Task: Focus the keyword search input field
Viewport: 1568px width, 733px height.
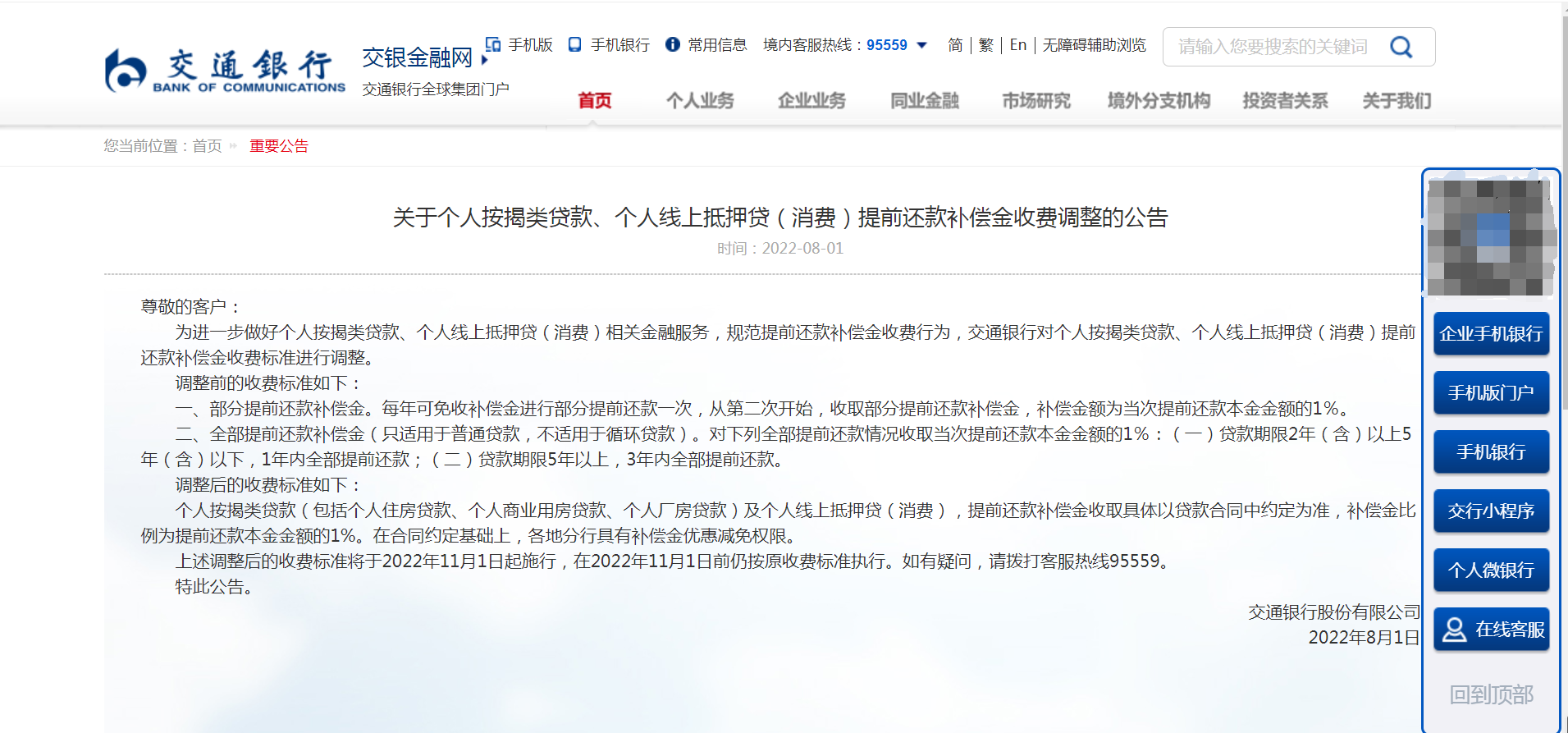Action: 1274,47
